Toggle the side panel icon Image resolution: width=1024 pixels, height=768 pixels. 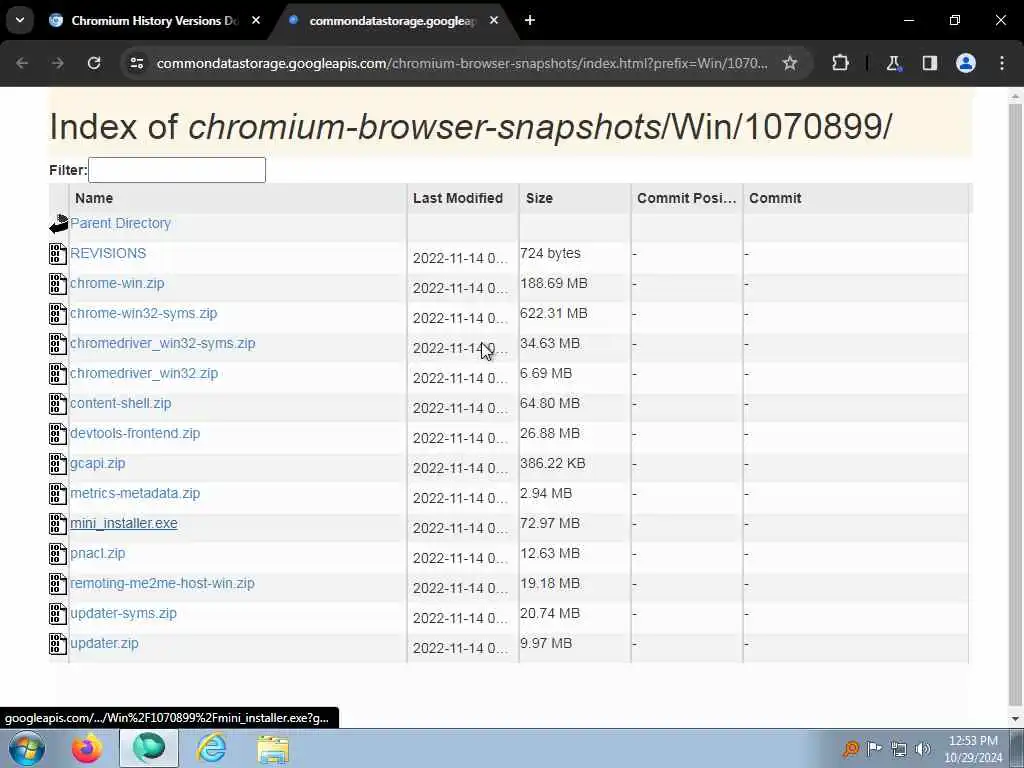[x=930, y=63]
